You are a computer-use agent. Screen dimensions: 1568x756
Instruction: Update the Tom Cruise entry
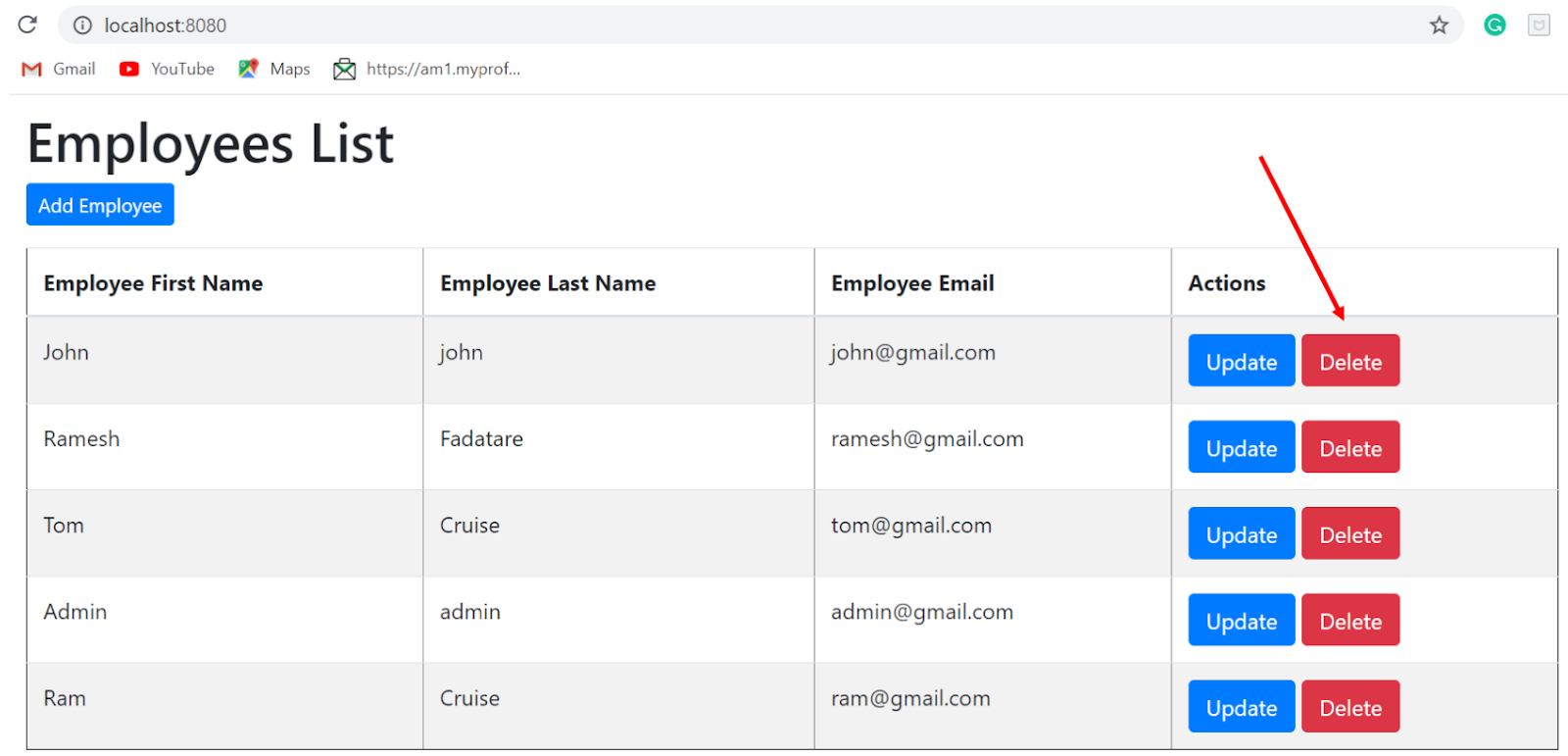point(1241,533)
